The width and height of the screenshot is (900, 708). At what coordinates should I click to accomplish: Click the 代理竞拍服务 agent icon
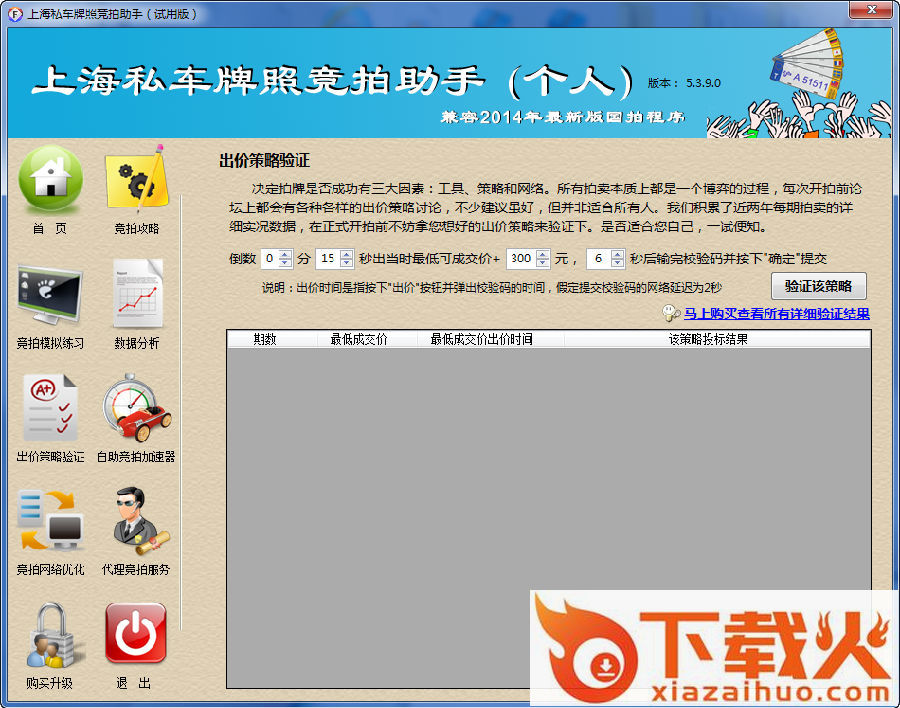[x=136, y=522]
